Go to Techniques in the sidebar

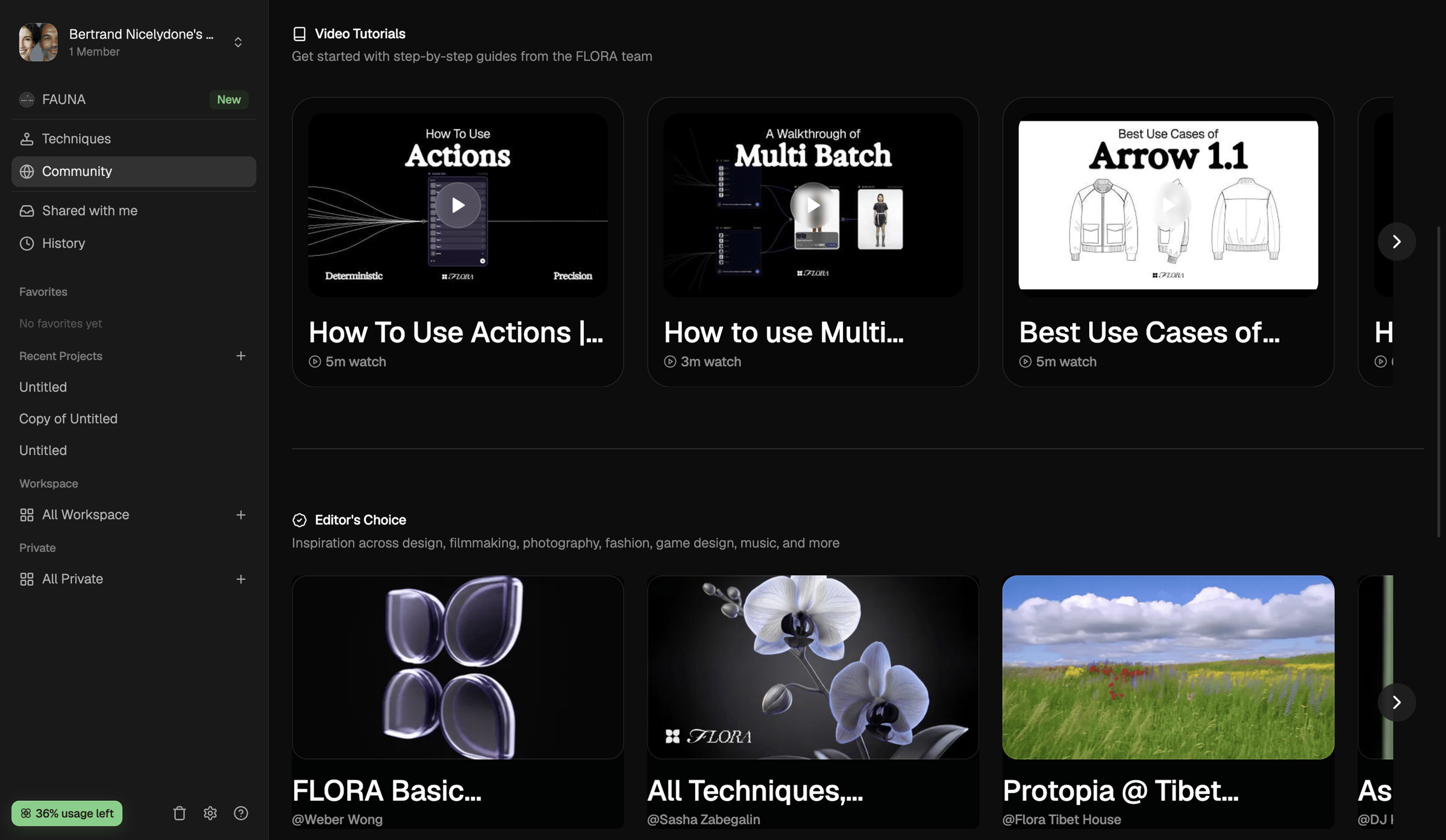click(134, 138)
